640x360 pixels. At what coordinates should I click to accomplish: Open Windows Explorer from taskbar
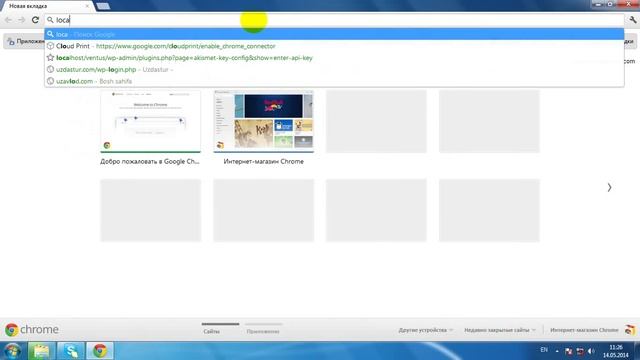41,351
